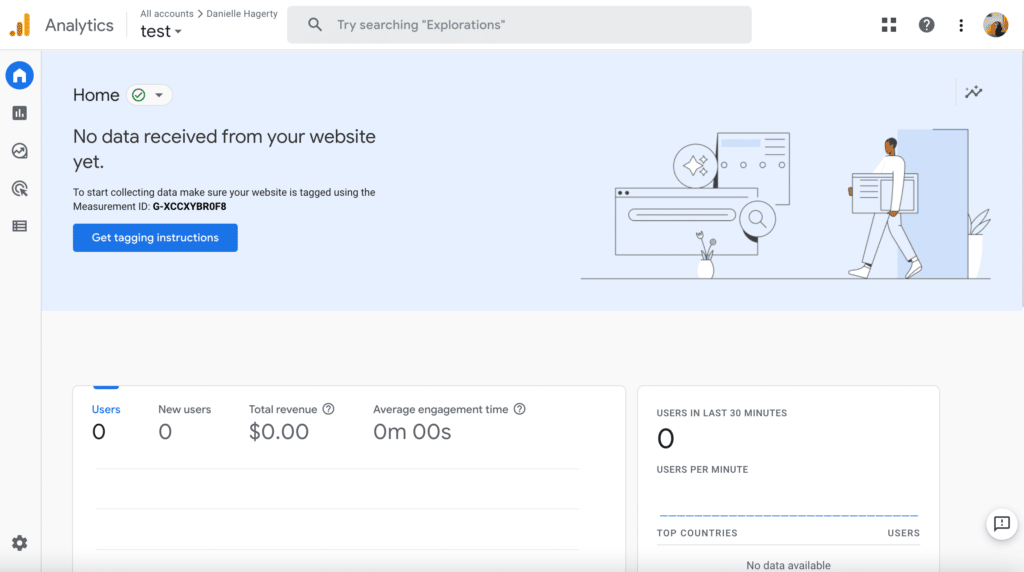Open the account profile avatar

pos(996,25)
